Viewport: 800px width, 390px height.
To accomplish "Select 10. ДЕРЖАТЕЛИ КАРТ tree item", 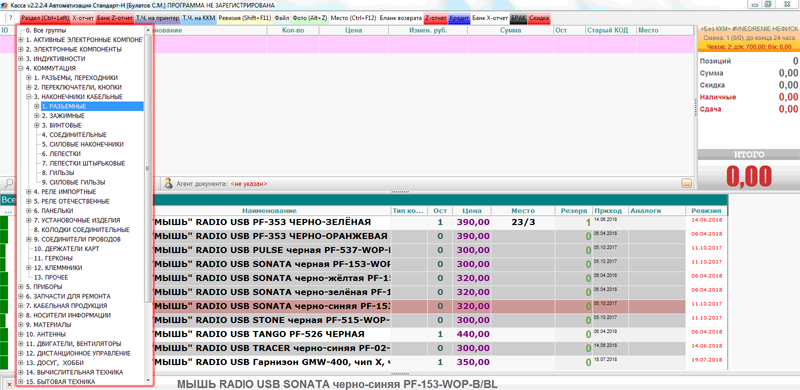I will 66,249.
